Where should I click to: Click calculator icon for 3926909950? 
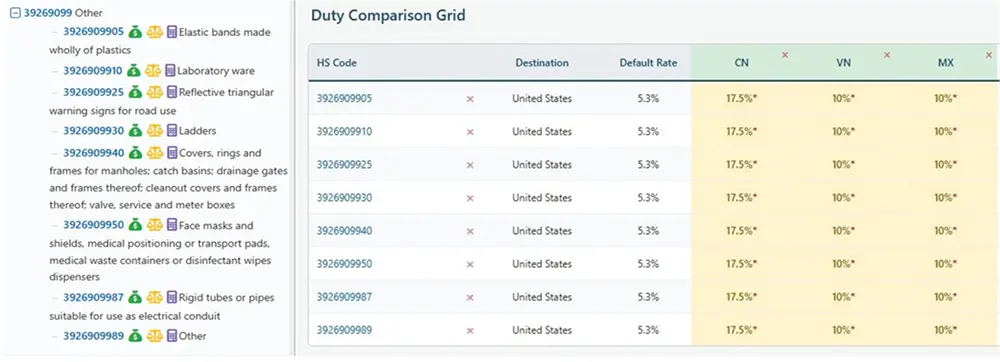pos(172,225)
